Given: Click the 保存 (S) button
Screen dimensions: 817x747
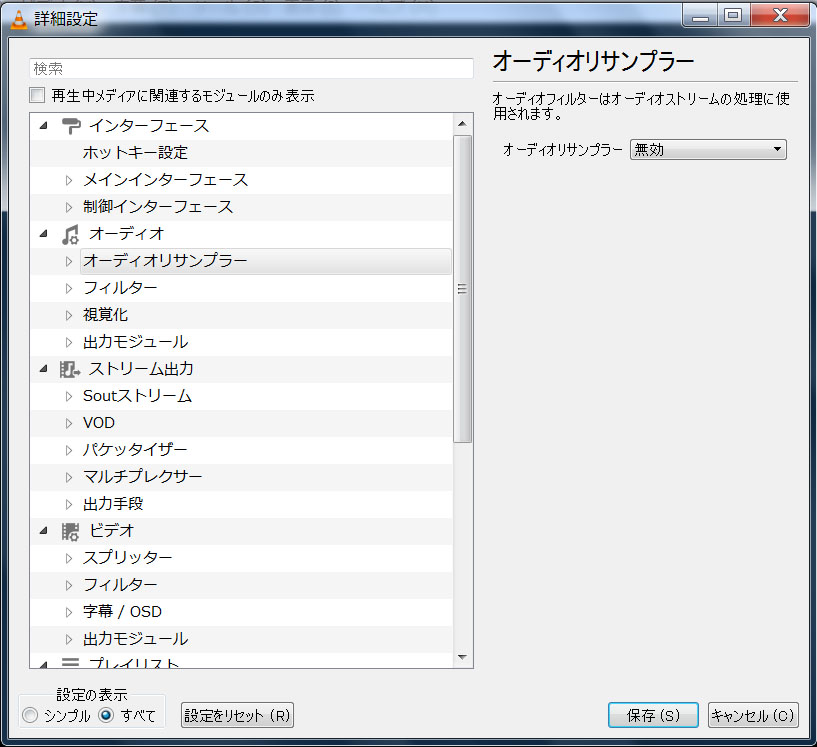Looking at the screenshot, I should point(653,715).
